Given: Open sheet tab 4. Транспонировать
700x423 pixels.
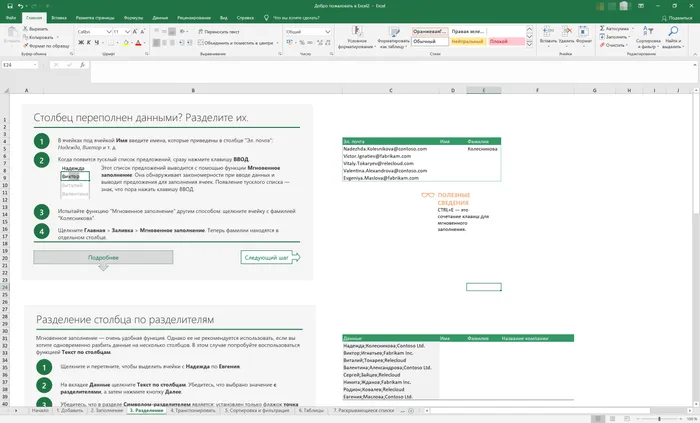Looking at the screenshot, I should click(192, 410).
